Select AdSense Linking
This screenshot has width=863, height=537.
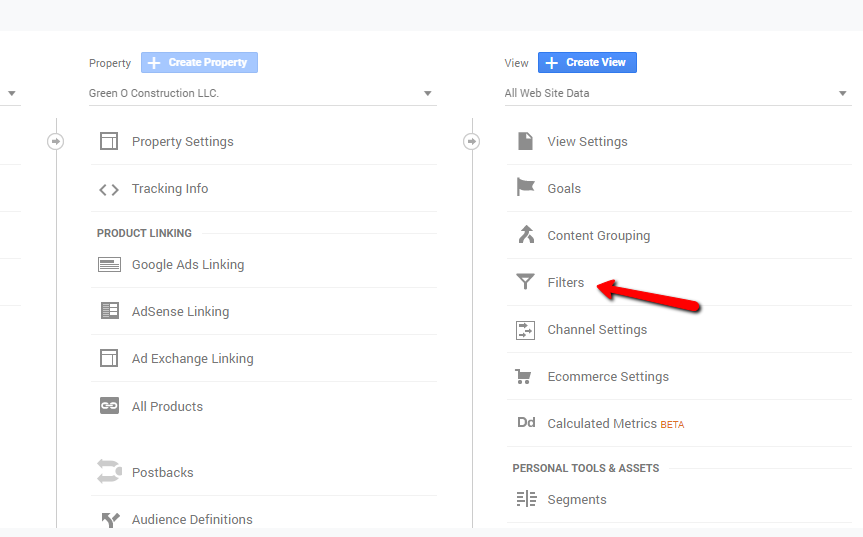[180, 312]
